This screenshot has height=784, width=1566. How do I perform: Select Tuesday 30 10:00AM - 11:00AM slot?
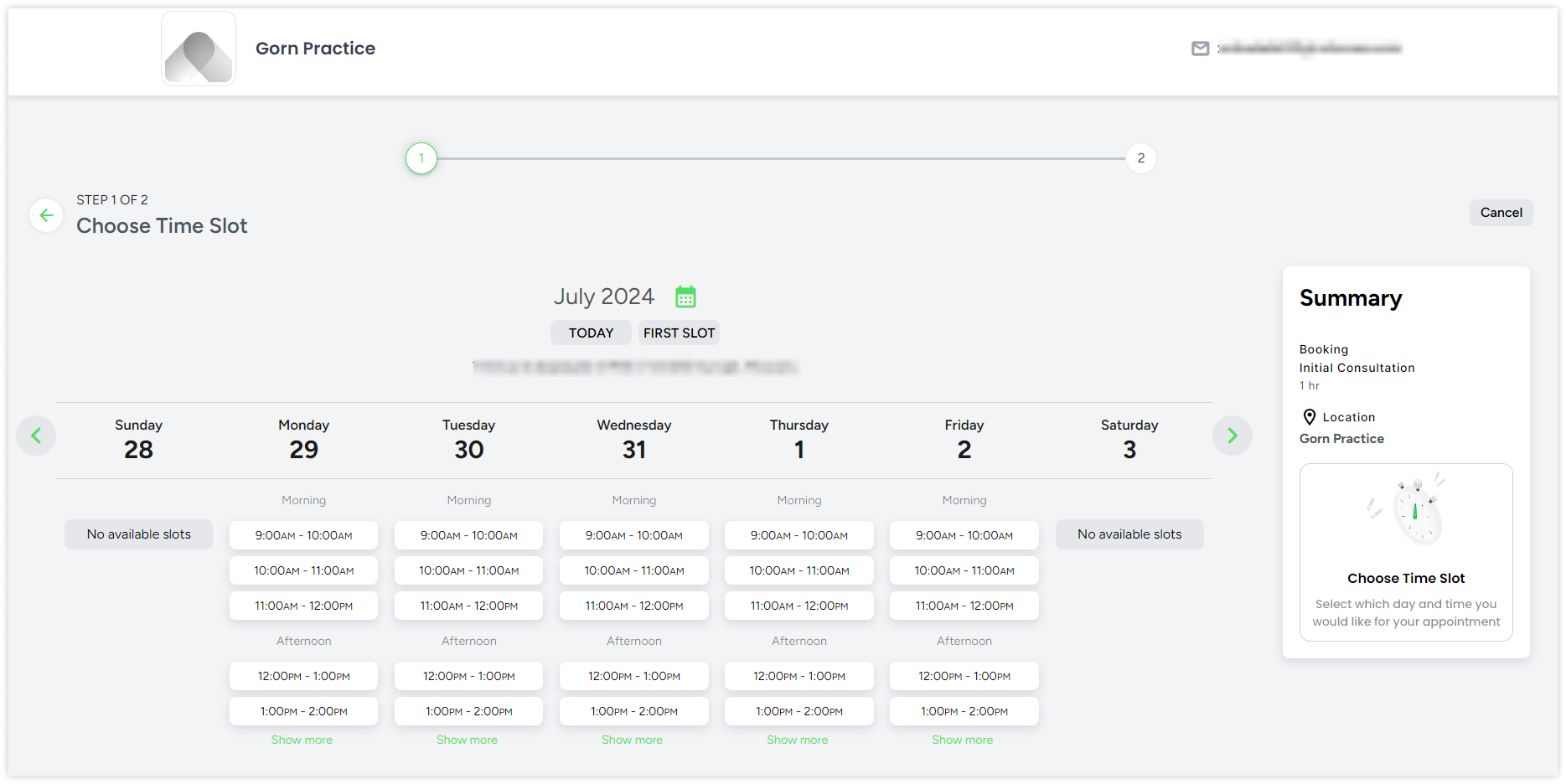pos(468,570)
